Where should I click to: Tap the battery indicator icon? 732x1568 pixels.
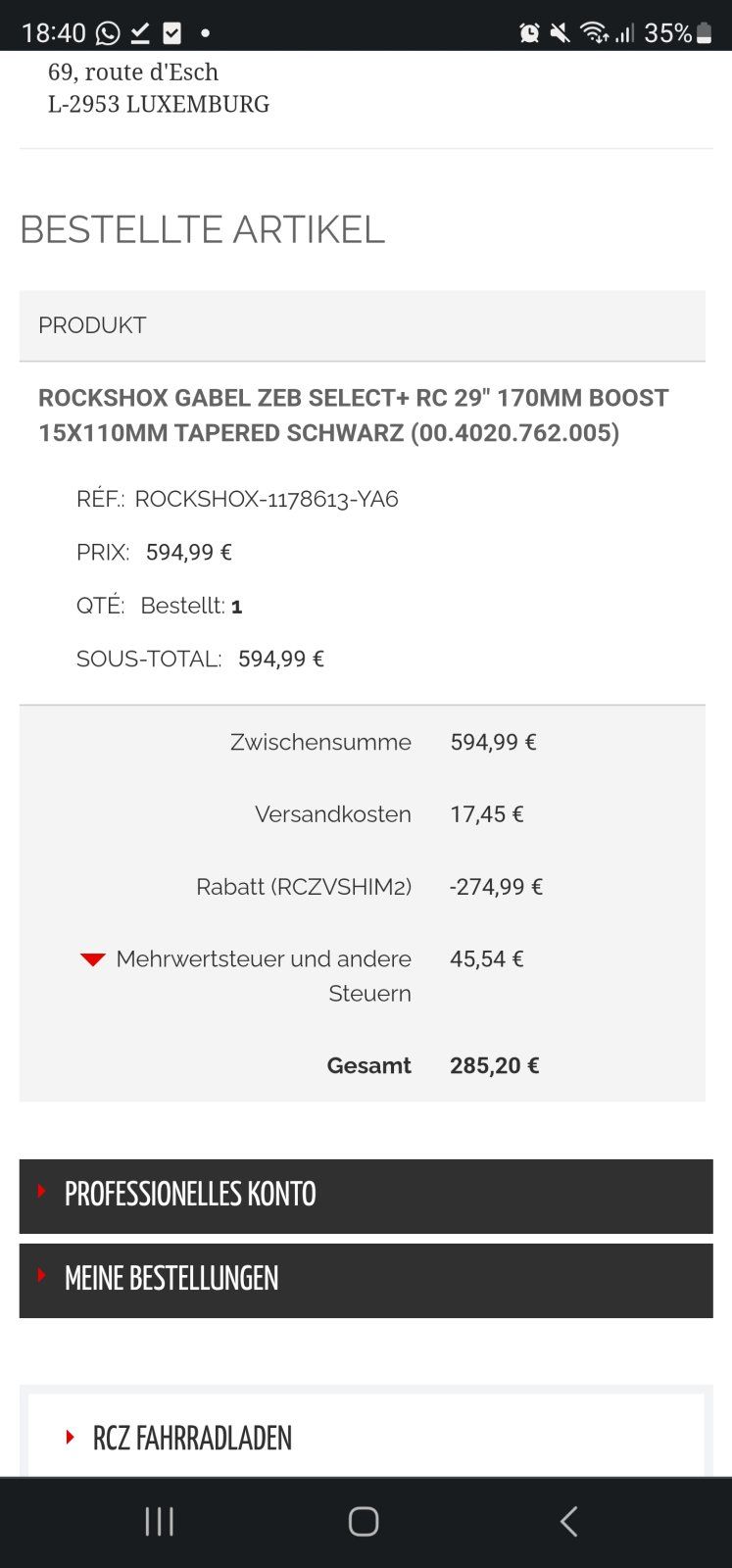point(704,33)
